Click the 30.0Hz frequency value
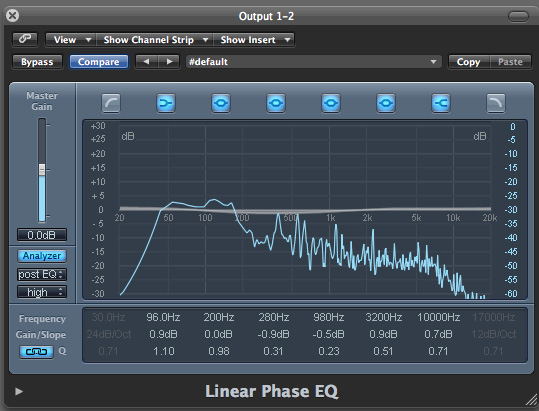Image resolution: width=539 pixels, height=411 pixels. click(108, 317)
